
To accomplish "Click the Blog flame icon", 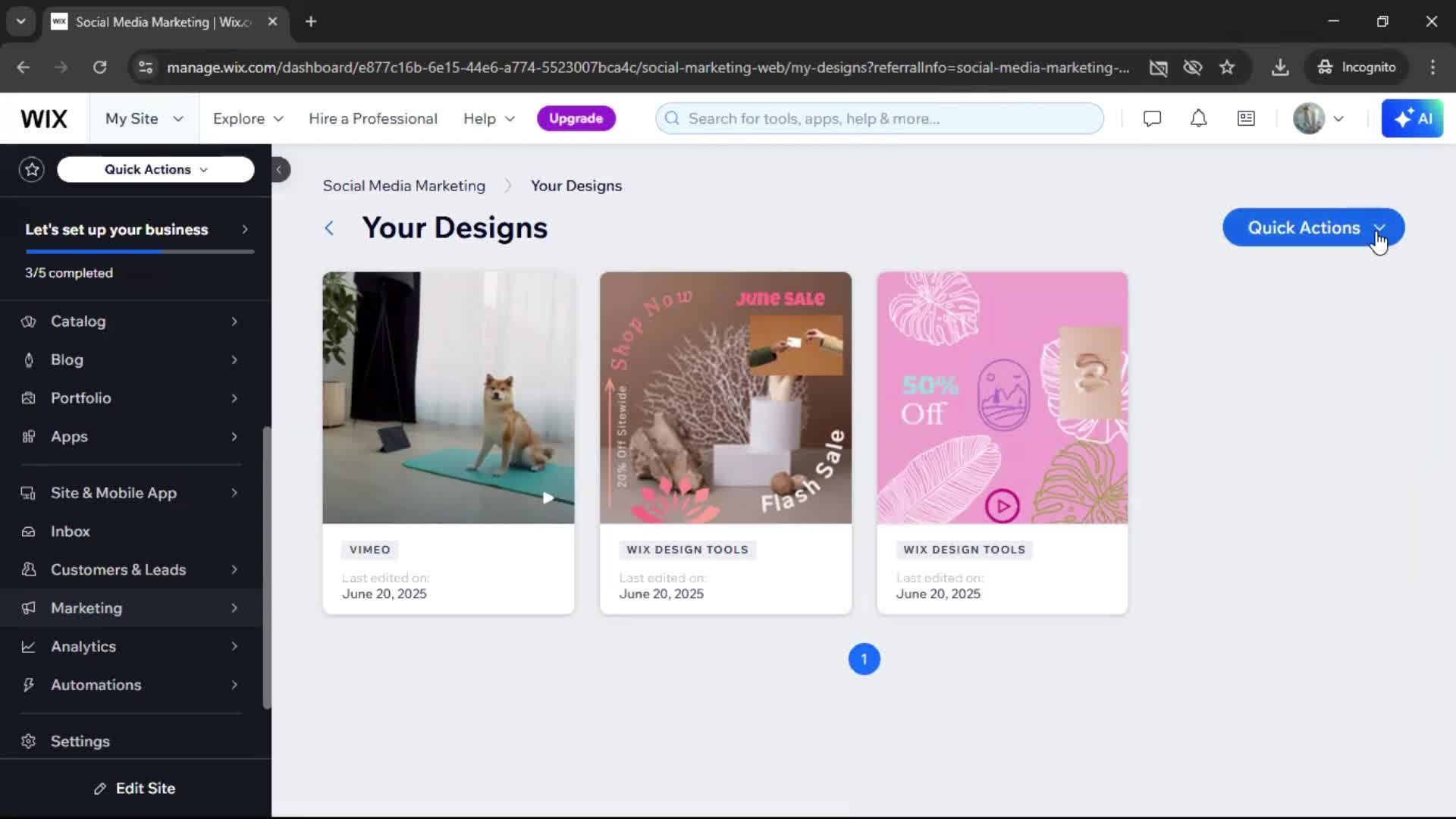I will (29, 360).
